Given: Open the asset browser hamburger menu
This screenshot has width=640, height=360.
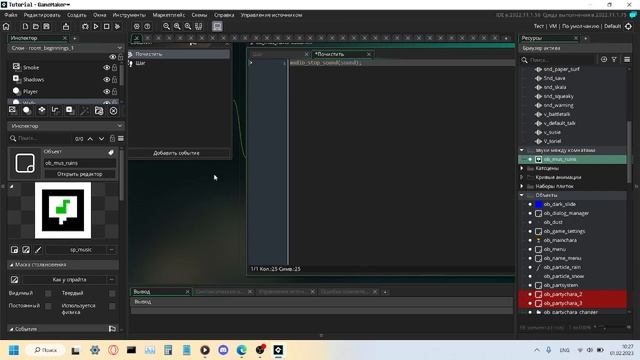Looking at the screenshot, I should 627,60.
